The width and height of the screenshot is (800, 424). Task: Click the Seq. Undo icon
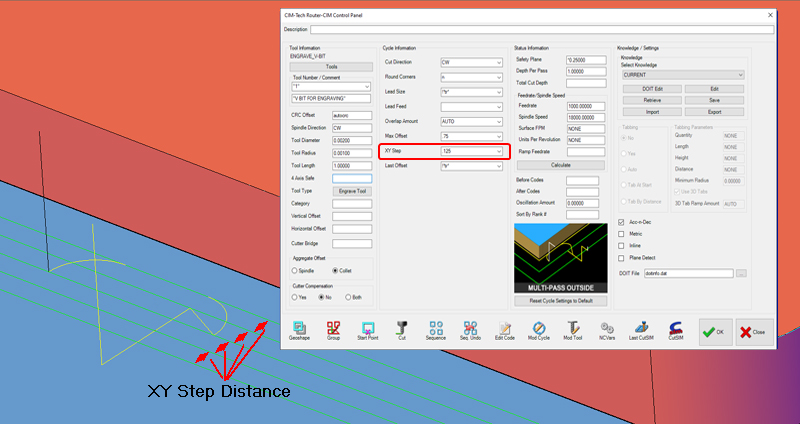click(x=471, y=329)
